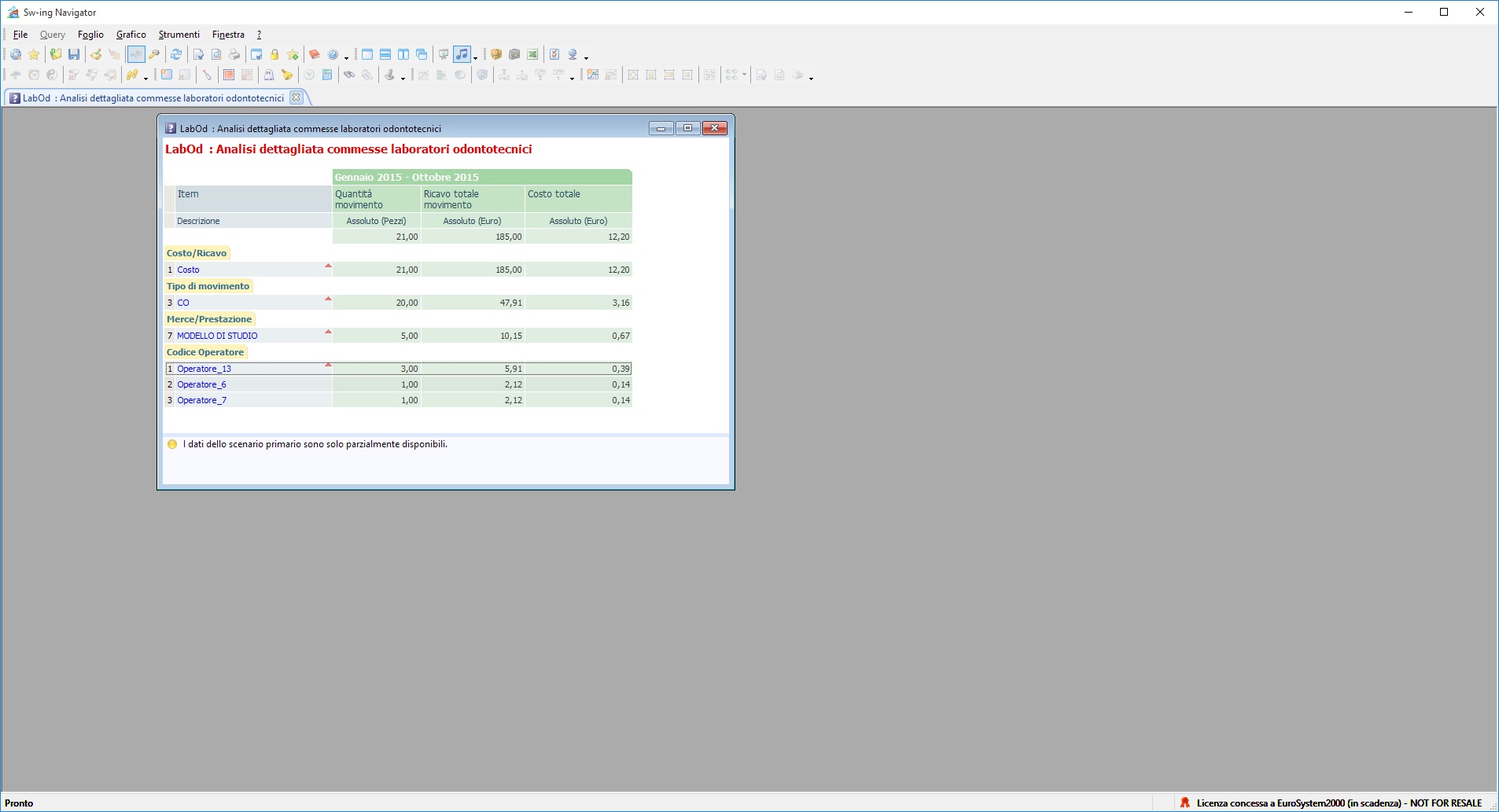Add favorite with star-plus icon
The width and height of the screenshot is (1499, 812).
coord(293,54)
